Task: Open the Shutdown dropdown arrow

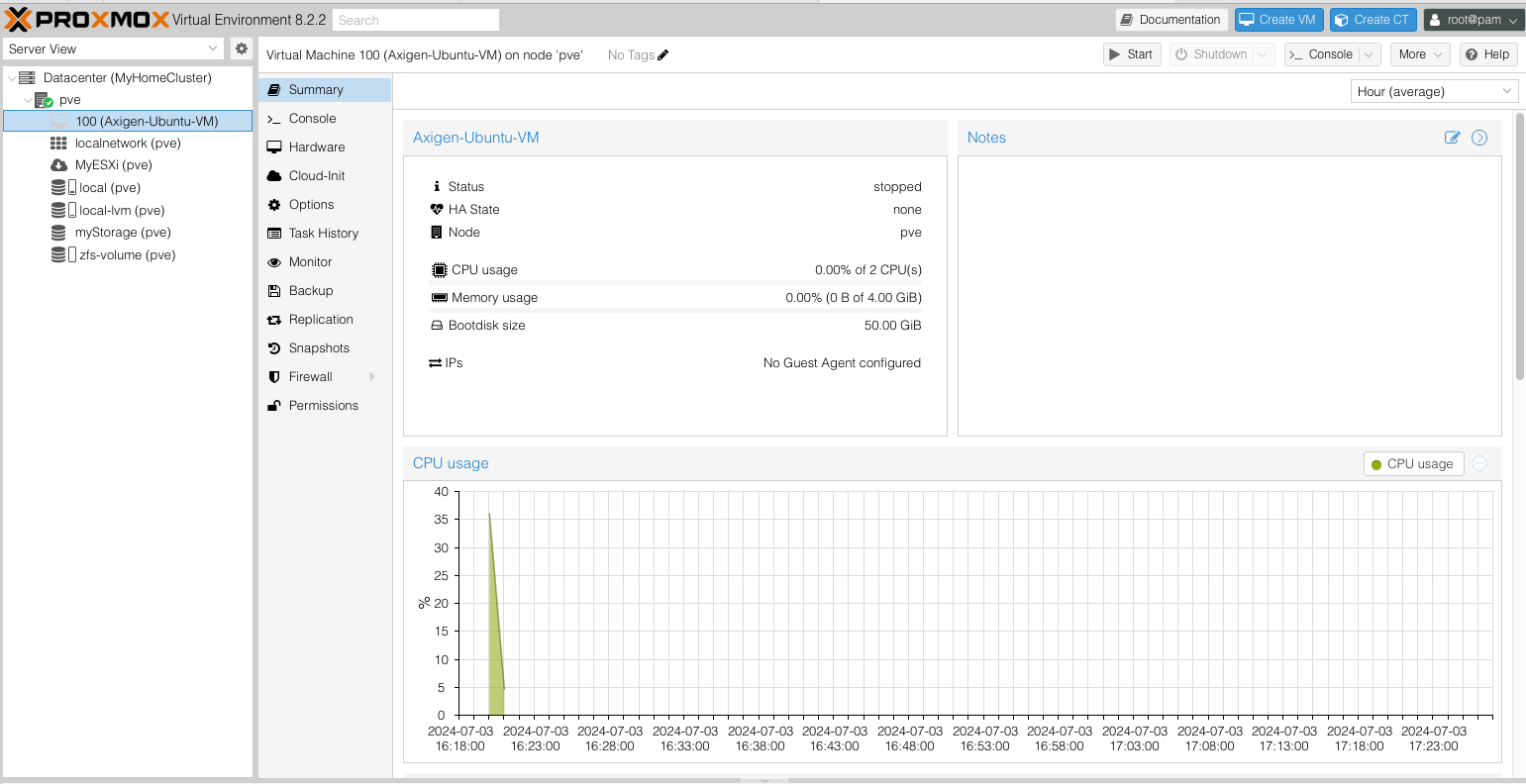Action: click(1264, 54)
